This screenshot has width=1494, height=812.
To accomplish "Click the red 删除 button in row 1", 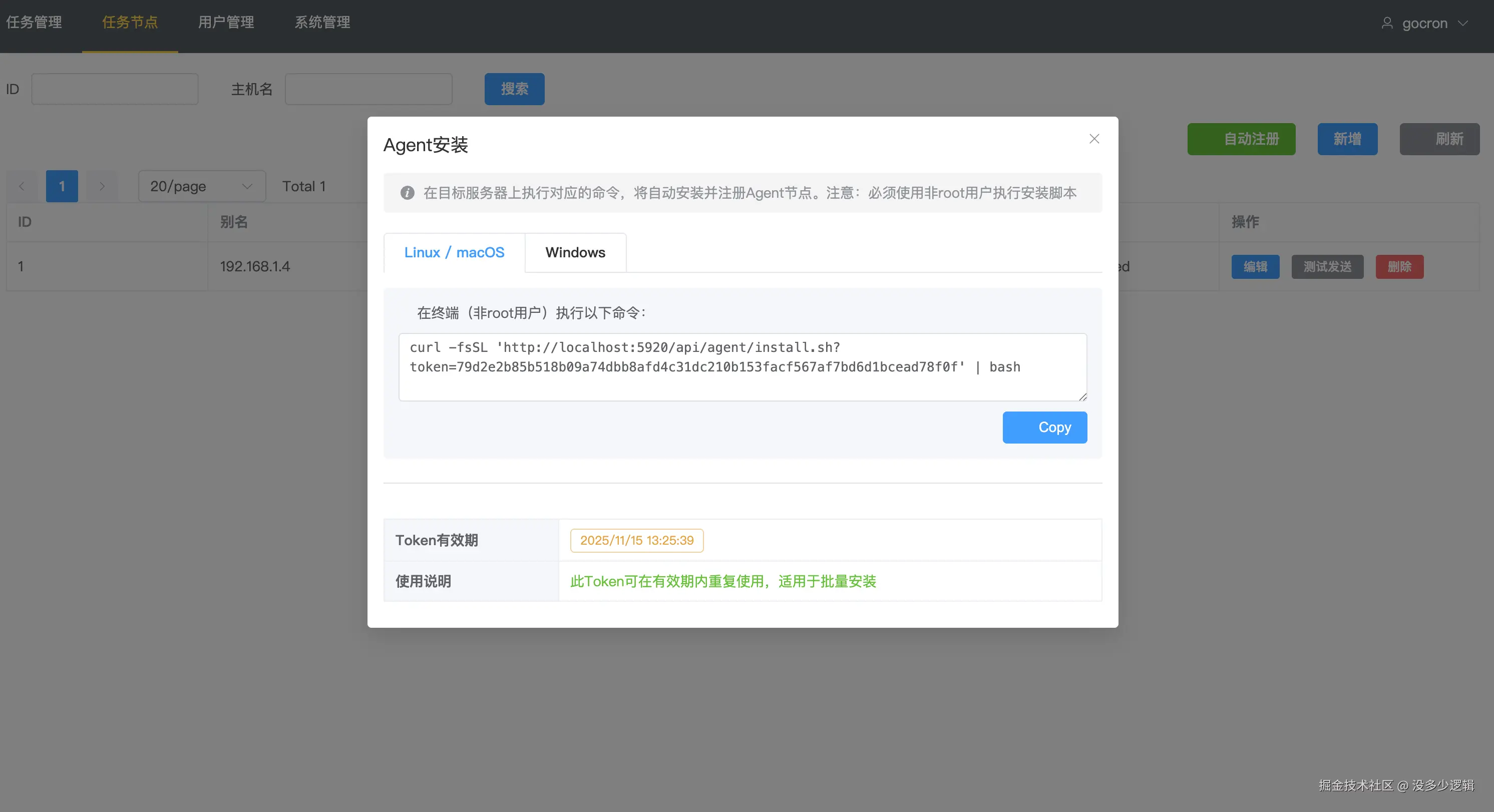I will [x=1399, y=267].
